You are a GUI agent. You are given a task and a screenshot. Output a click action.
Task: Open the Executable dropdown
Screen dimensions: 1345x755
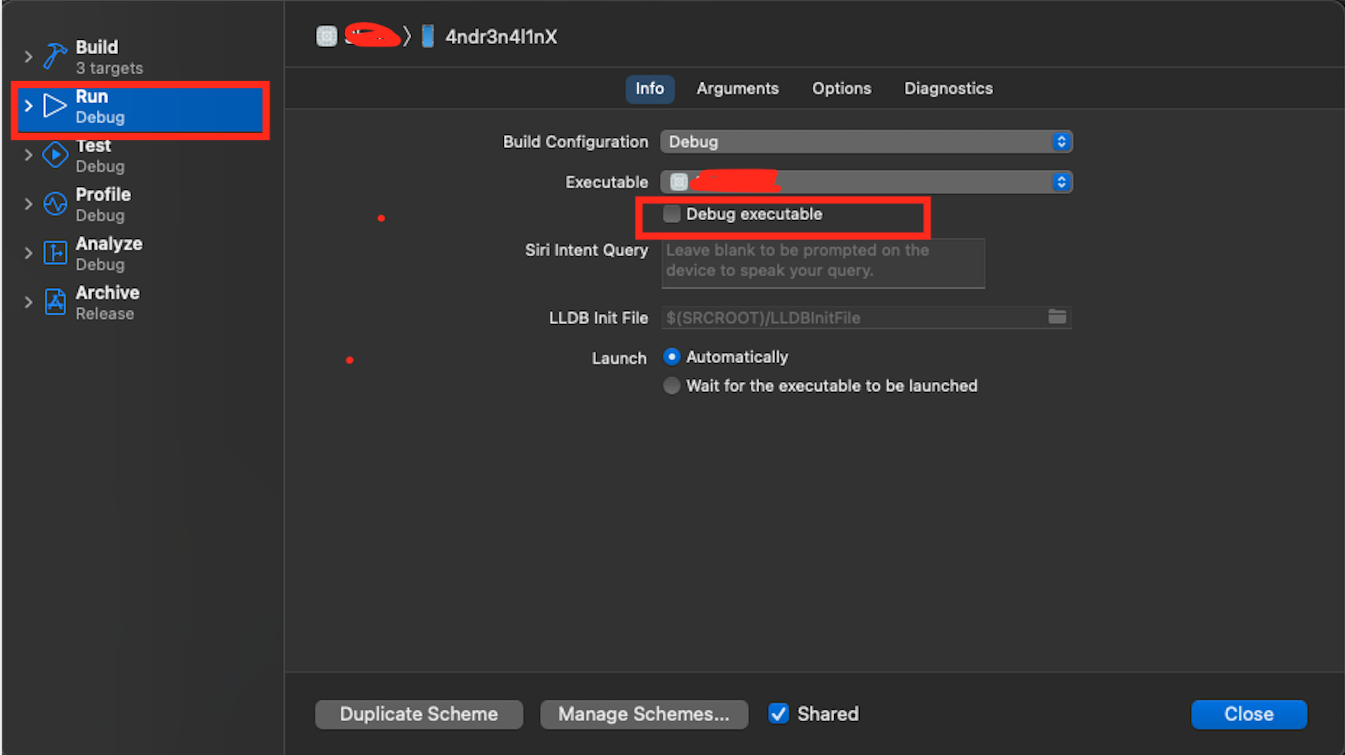pos(1060,181)
